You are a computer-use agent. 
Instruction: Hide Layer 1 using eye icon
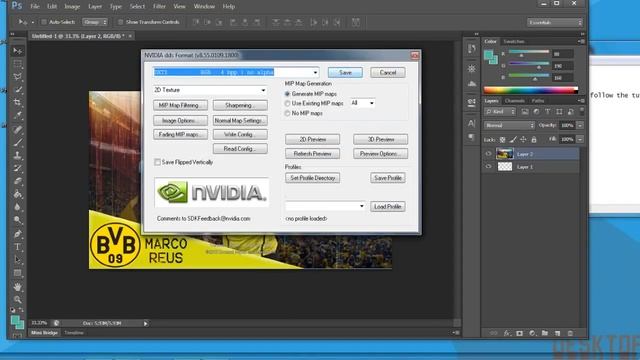pos(488,167)
